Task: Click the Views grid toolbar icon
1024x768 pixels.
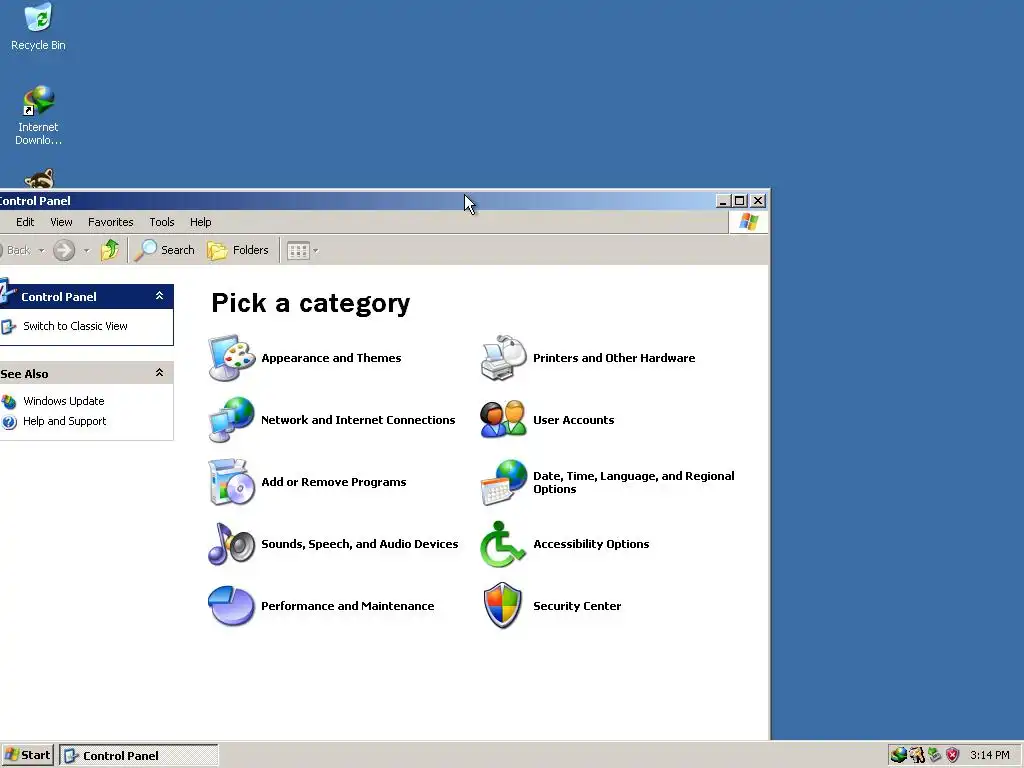Action: [298, 251]
